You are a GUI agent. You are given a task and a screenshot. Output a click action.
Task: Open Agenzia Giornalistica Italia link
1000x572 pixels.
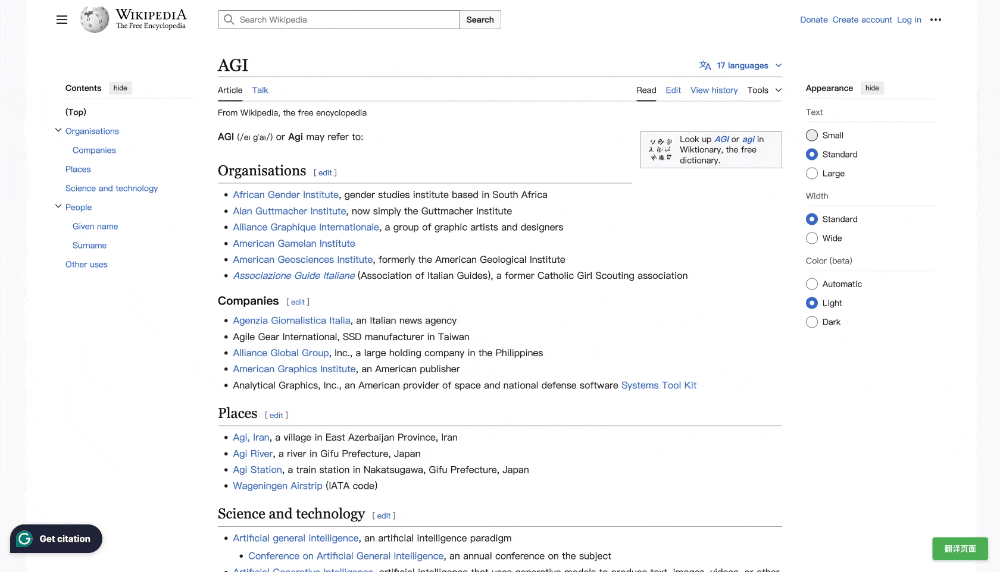pos(291,321)
